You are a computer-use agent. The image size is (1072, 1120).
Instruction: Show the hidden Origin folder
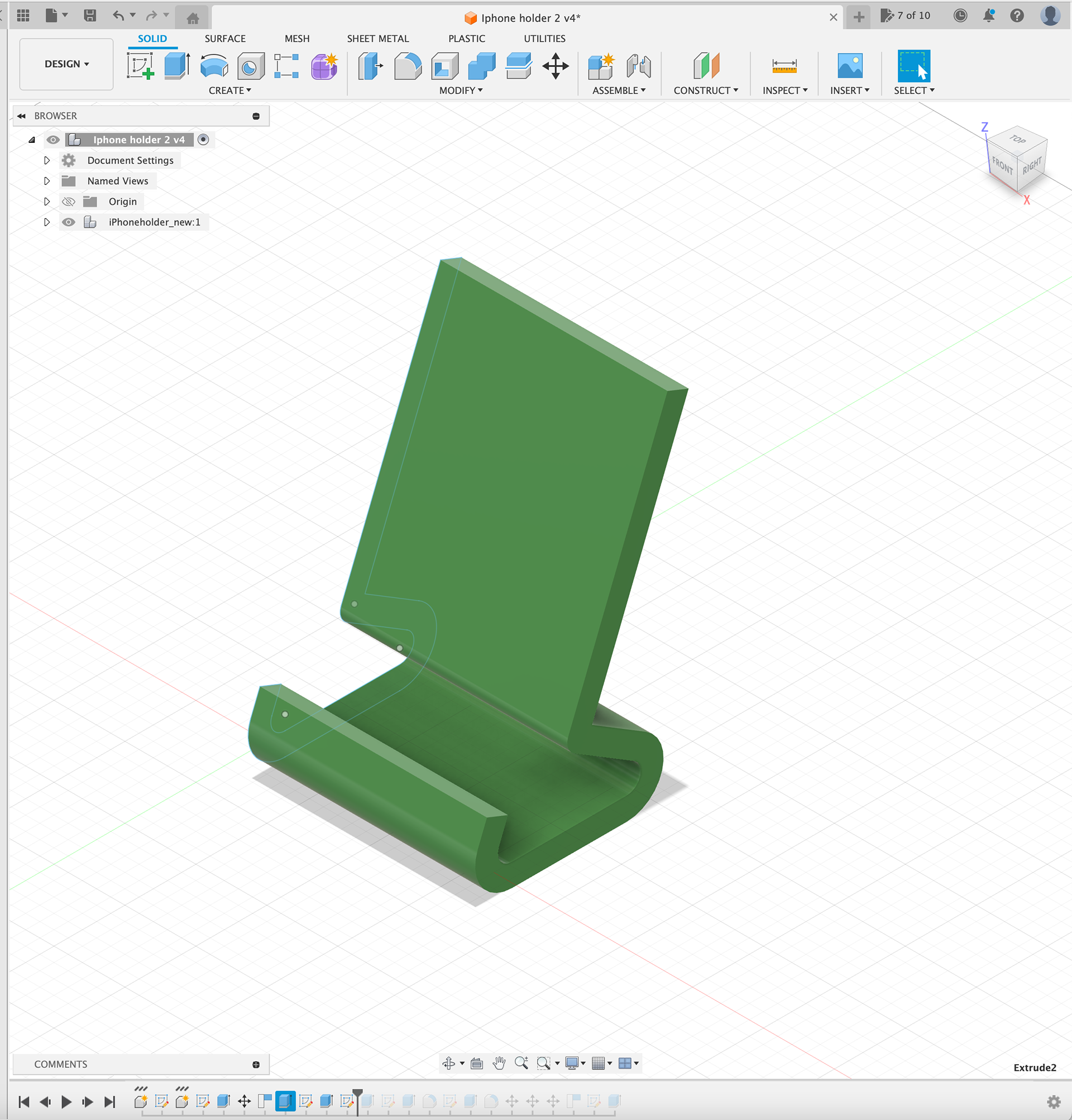click(69, 201)
